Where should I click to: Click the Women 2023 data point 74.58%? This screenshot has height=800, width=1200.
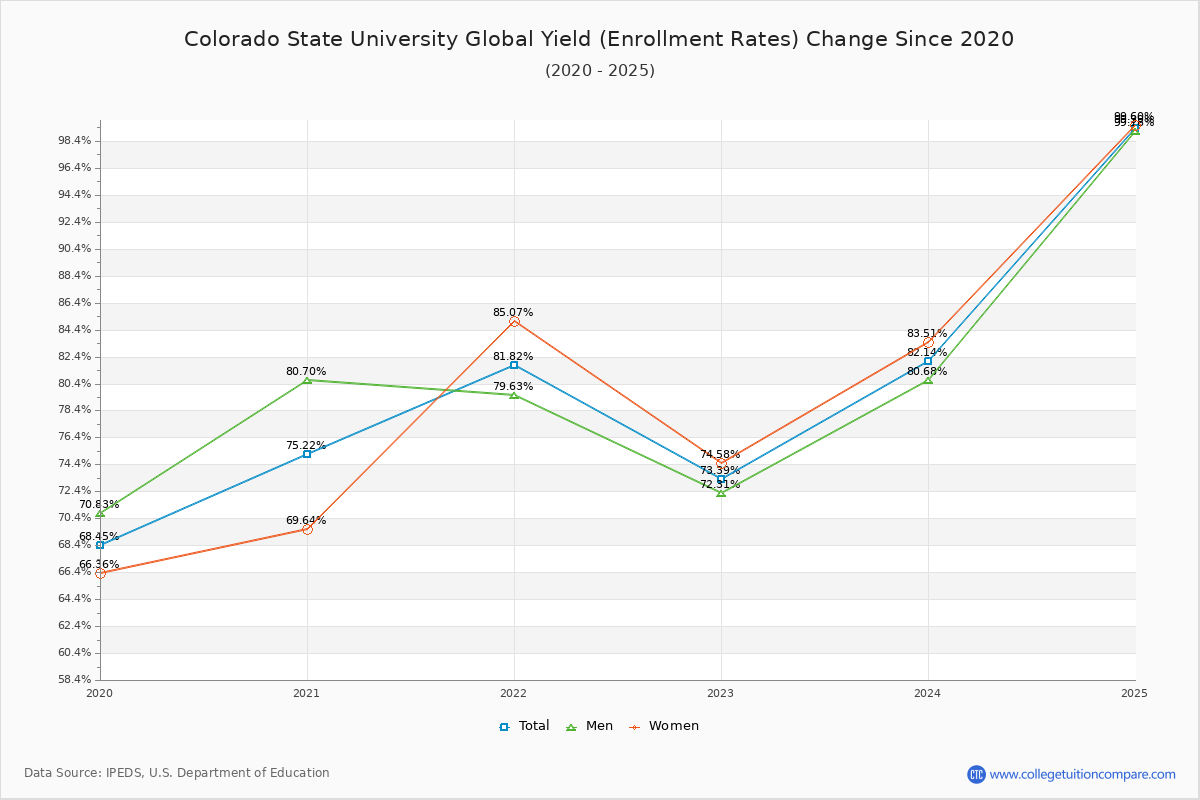tap(721, 463)
